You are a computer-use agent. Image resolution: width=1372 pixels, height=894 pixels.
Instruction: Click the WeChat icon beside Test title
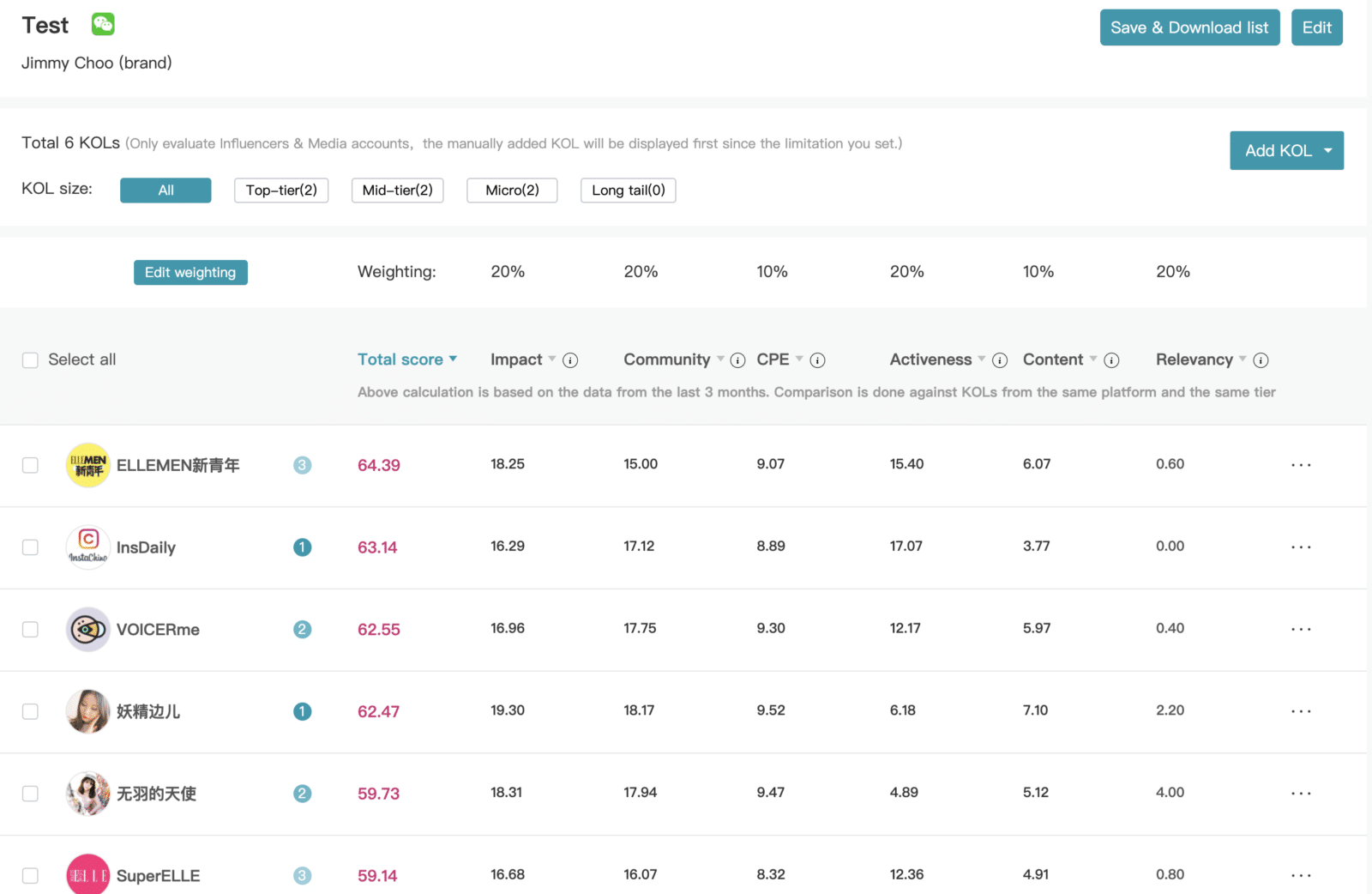103,24
